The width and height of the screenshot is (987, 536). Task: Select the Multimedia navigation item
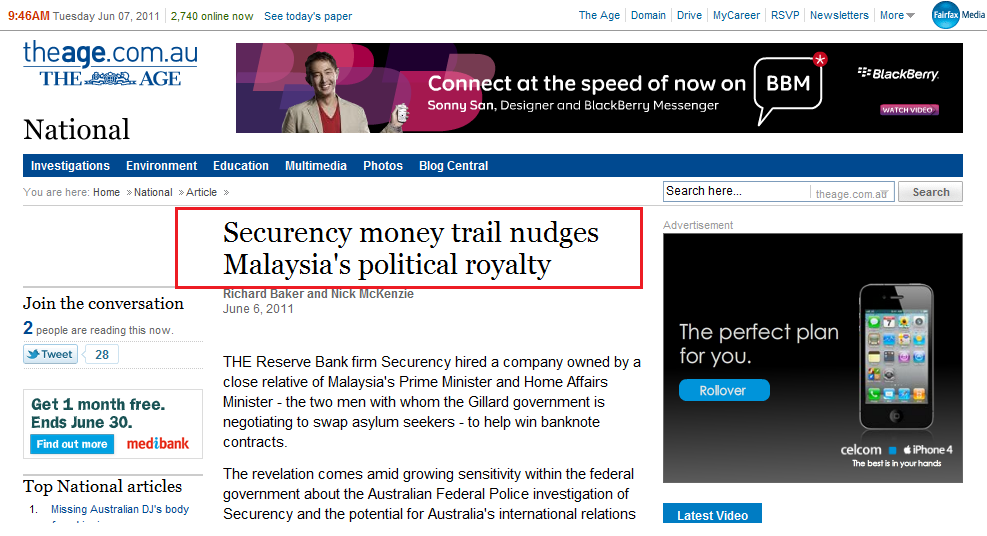pos(315,165)
